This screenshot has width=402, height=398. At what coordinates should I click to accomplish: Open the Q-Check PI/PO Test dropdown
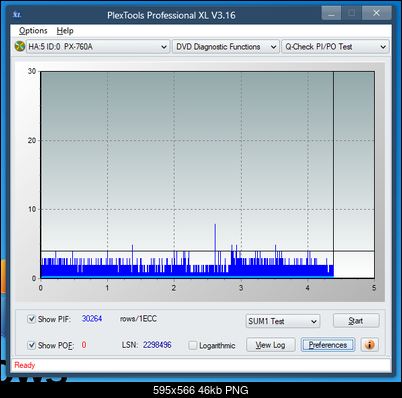[335, 47]
